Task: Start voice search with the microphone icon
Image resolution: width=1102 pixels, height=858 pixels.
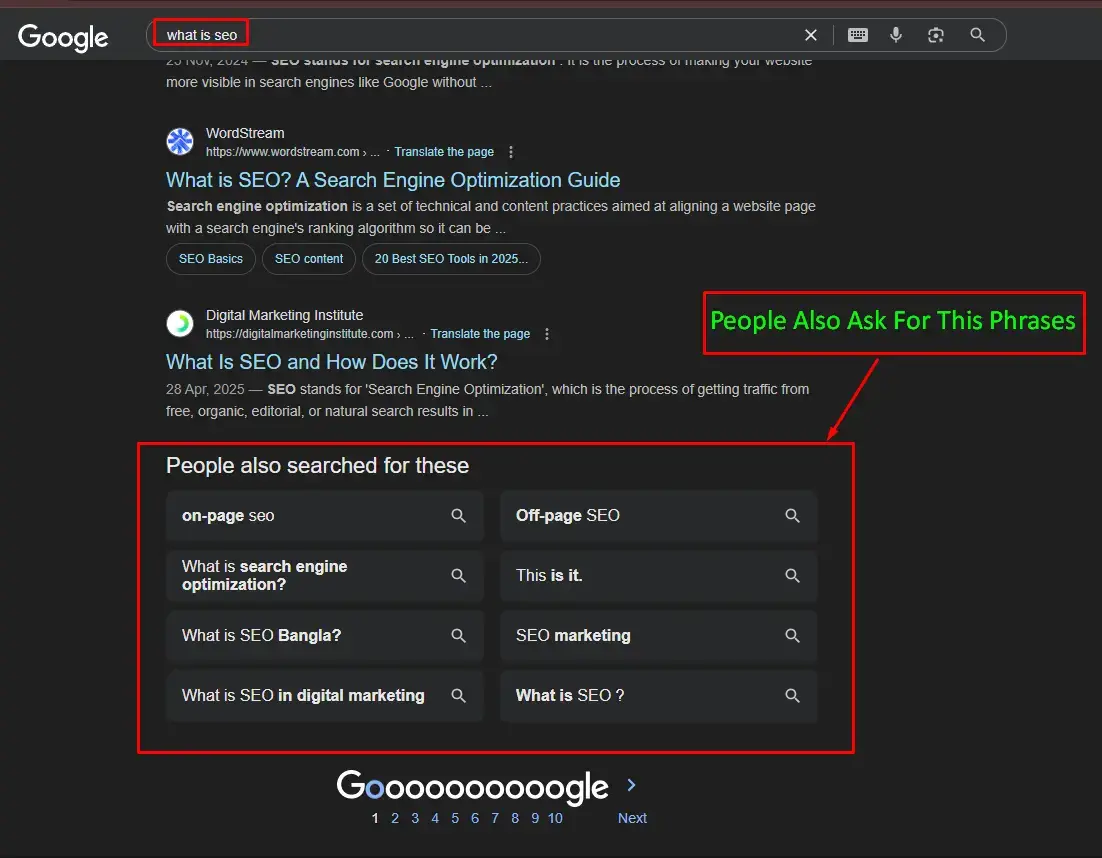Action: tap(896, 35)
